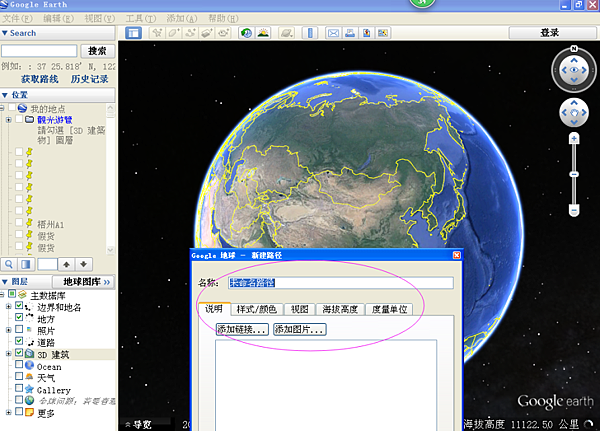Click the panel view icon beside magnifier
The width and height of the screenshot is (600, 431).
pyautogui.click(x=26, y=264)
